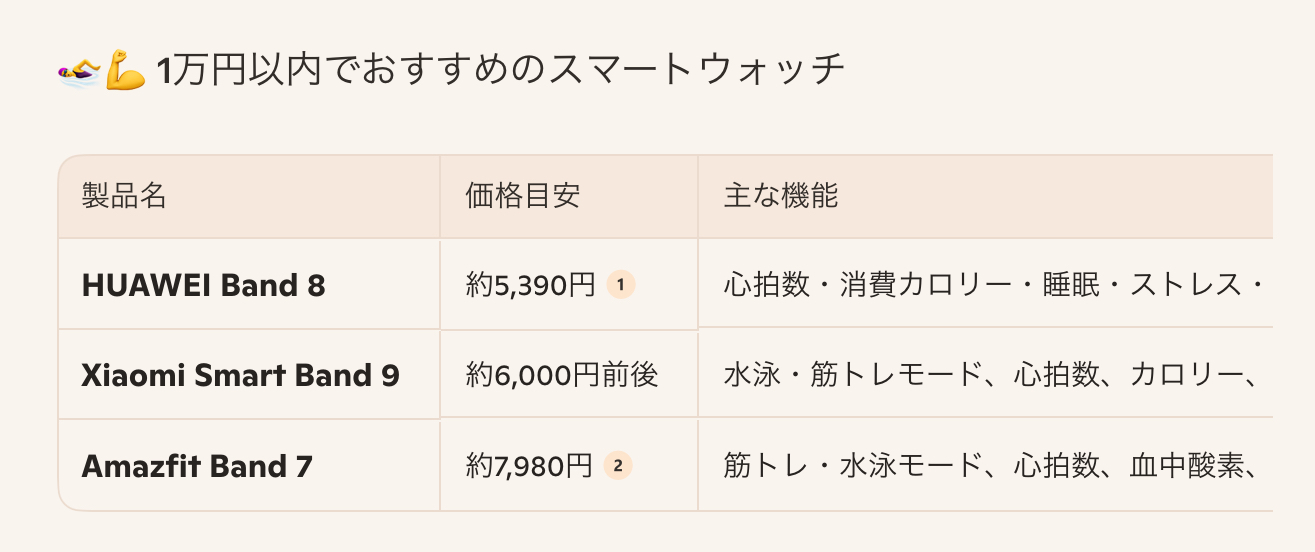Click the Amazfit Band 7 product name
Image resolution: width=1315 pixels, height=552 pixels.
tap(196, 466)
